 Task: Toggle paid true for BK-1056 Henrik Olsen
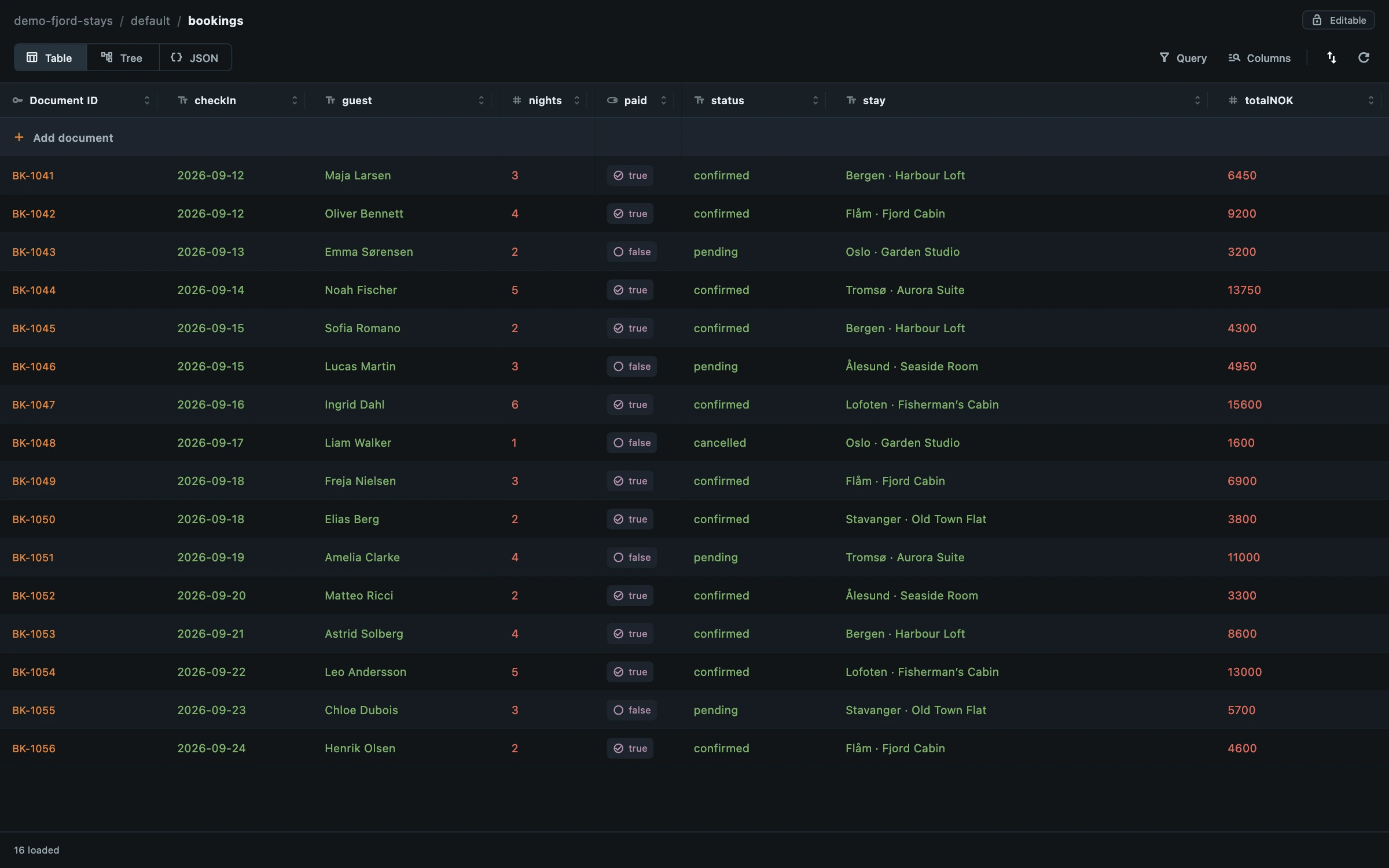click(x=630, y=748)
